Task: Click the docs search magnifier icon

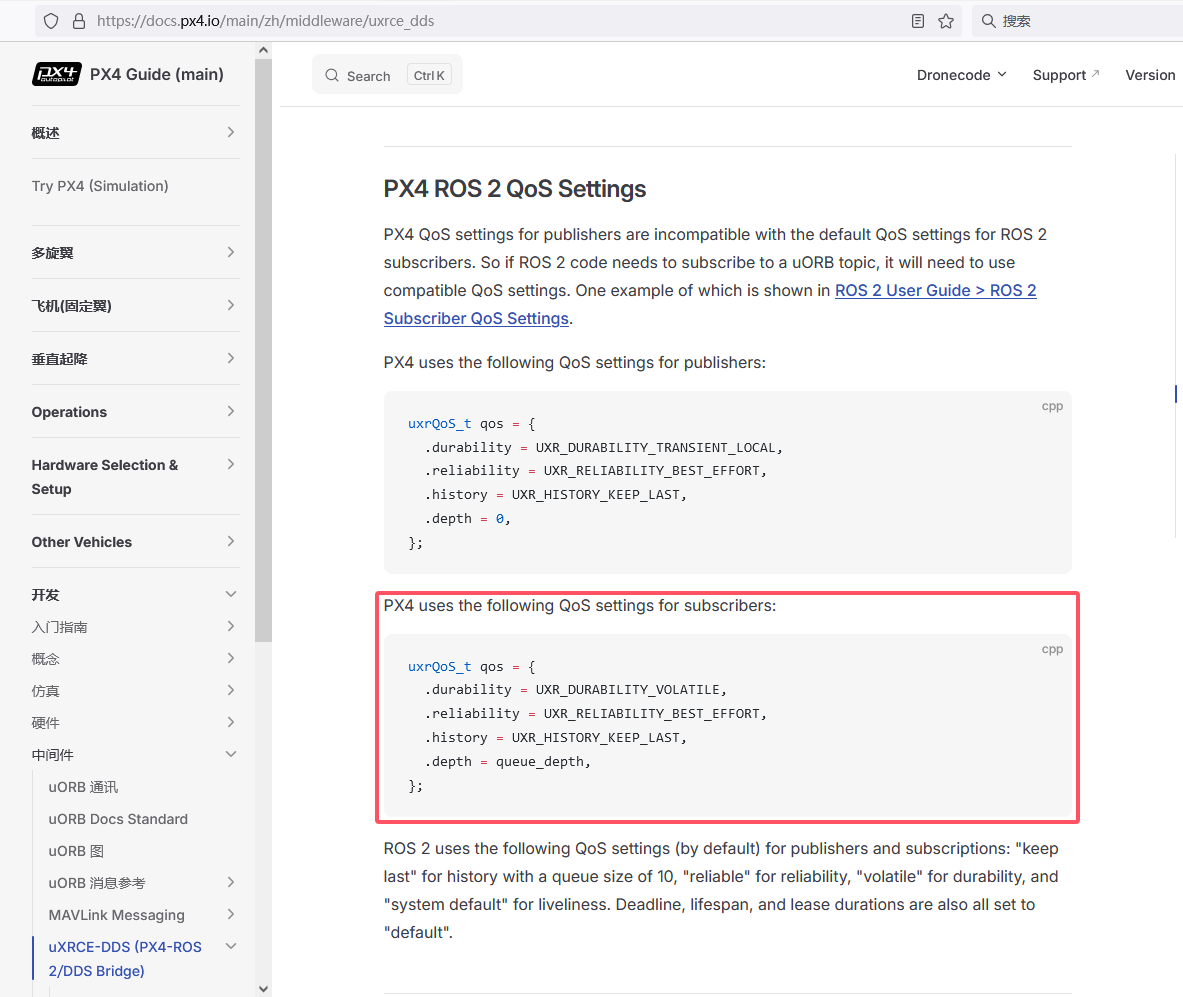Action: tap(332, 75)
